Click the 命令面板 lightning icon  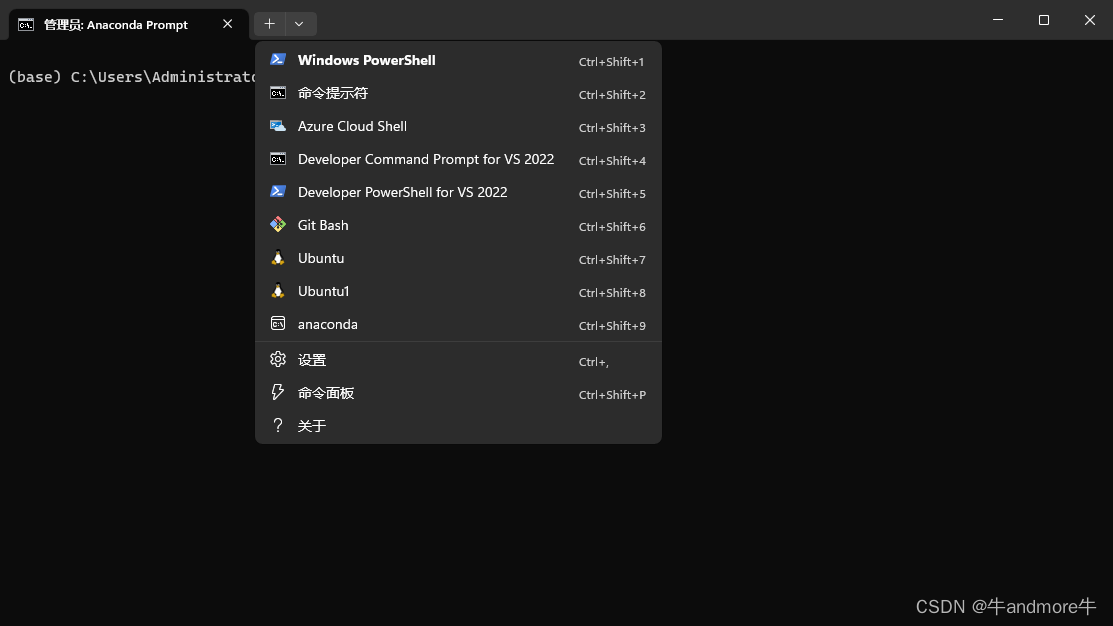click(x=278, y=392)
